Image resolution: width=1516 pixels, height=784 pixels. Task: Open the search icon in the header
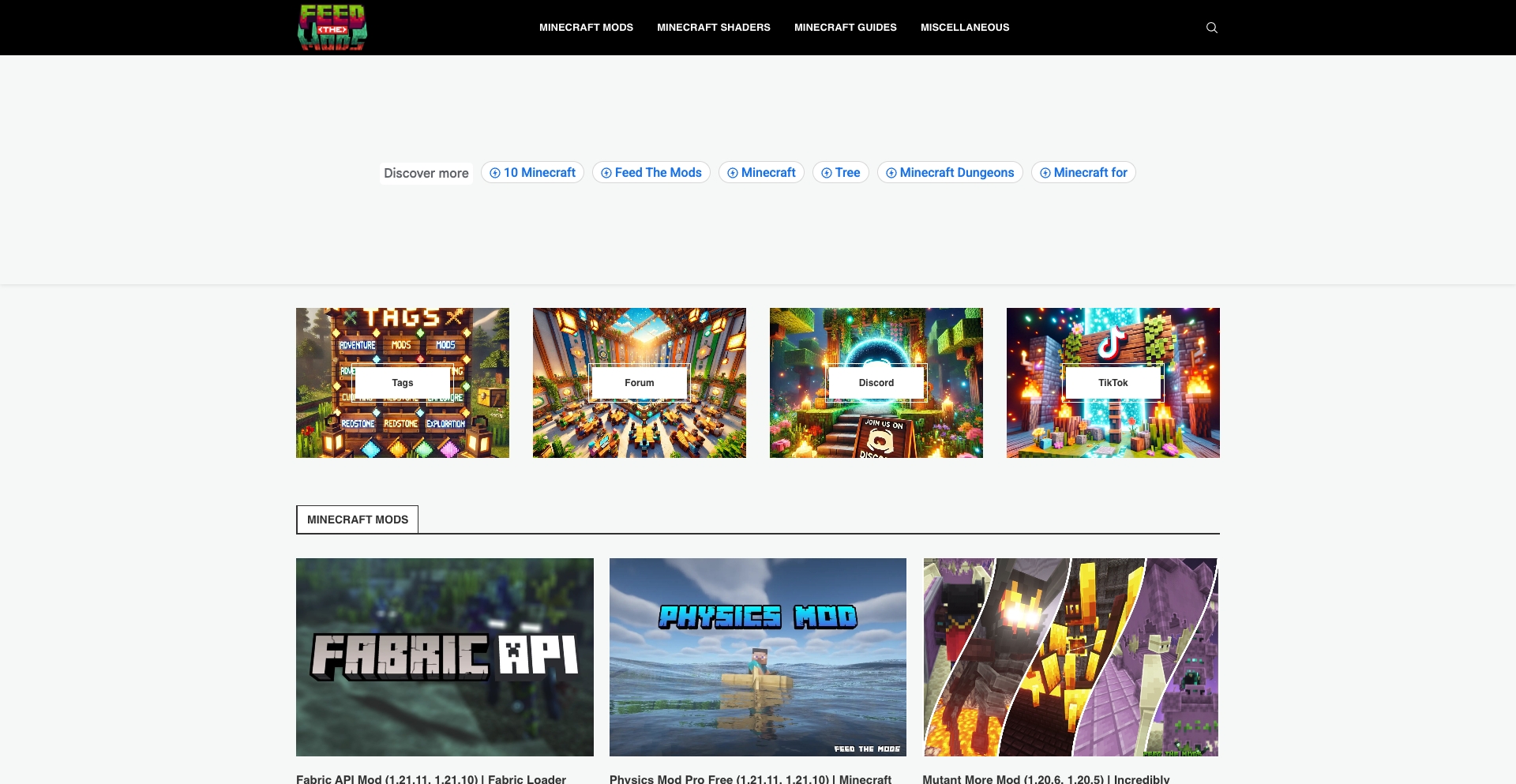point(1212,27)
